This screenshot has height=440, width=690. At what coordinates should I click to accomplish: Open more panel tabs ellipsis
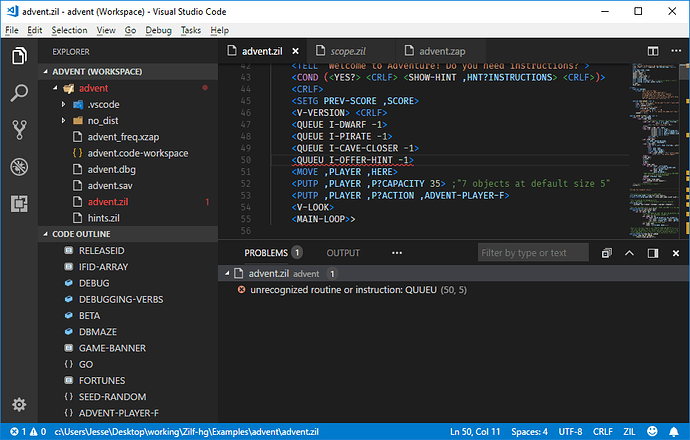[397, 253]
